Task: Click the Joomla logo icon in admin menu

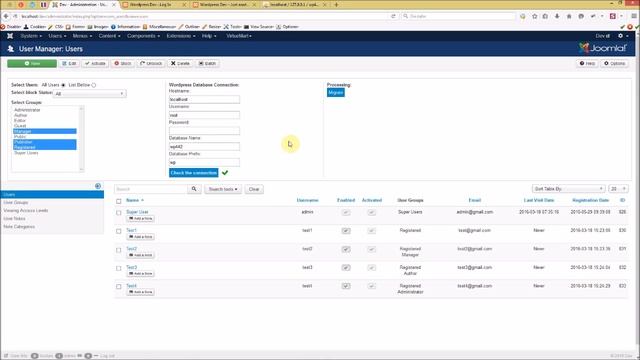Action: pyautogui.click(x=10, y=36)
